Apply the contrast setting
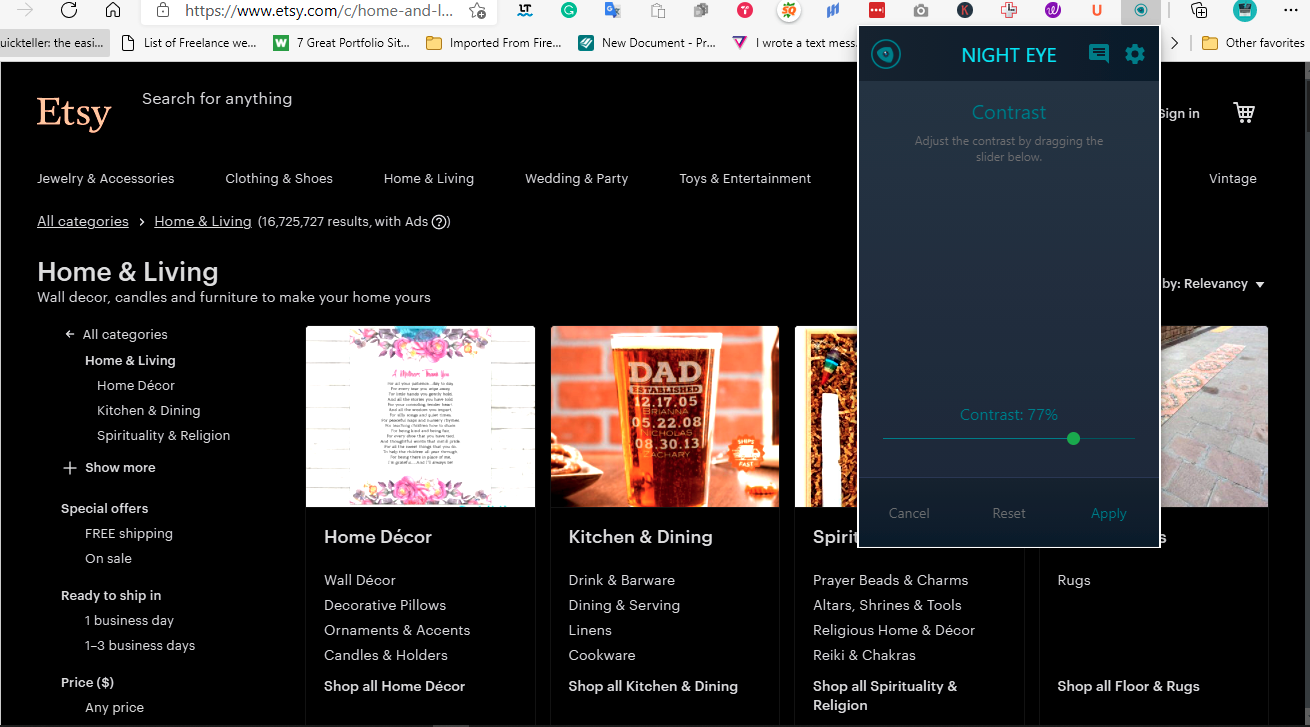 [x=1109, y=513]
